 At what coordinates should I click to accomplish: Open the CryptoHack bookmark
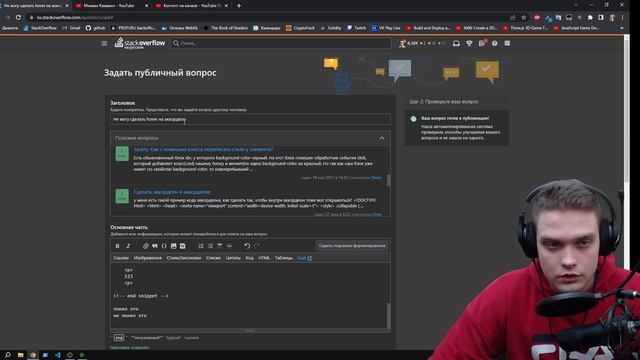pyautogui.click(x=300, y=28)
